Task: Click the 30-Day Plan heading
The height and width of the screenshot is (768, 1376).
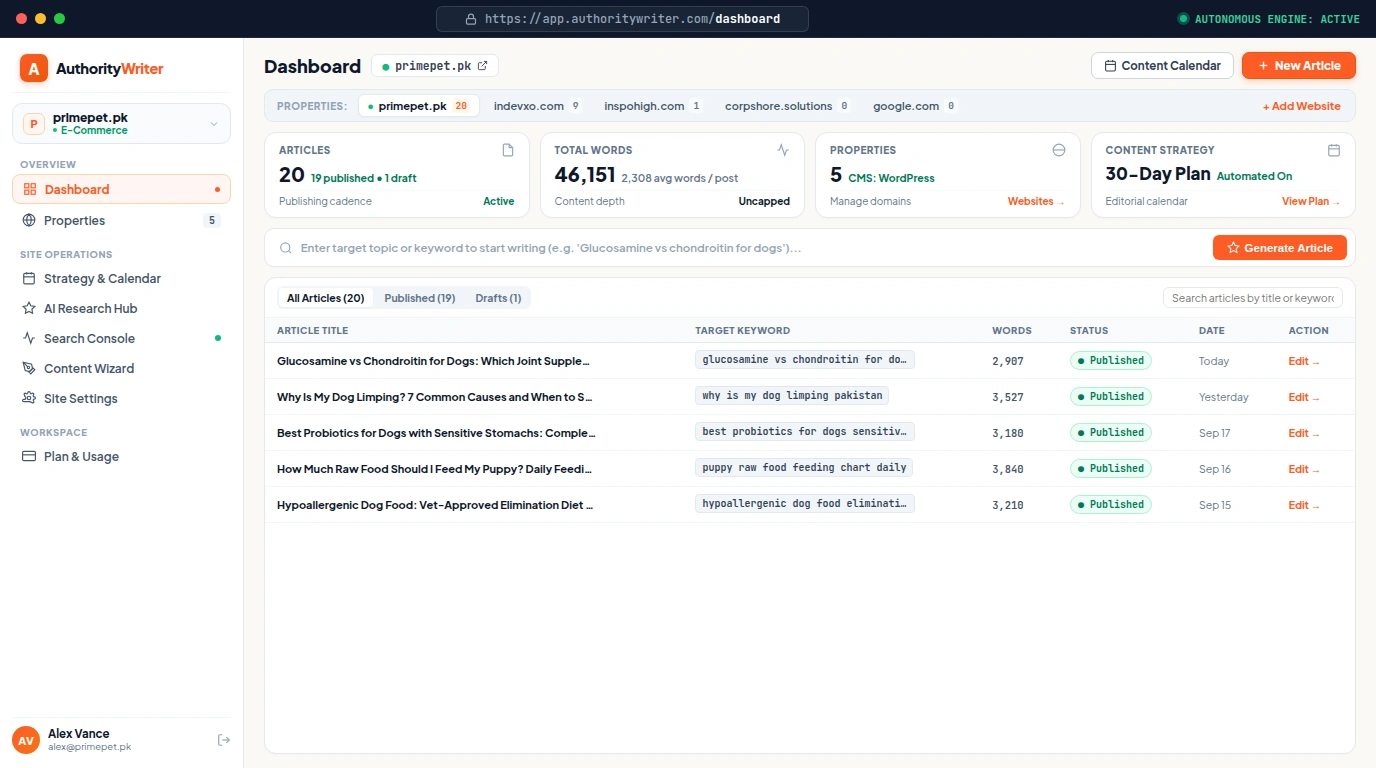Action: [1157, 174]
